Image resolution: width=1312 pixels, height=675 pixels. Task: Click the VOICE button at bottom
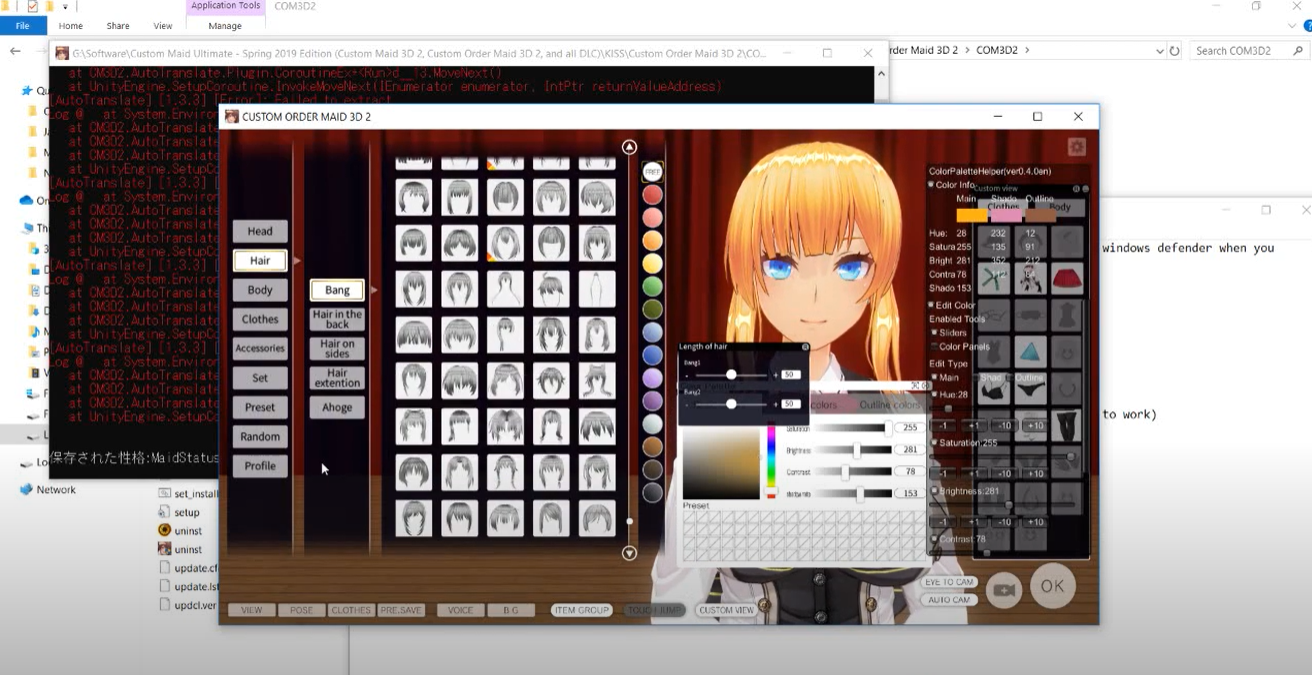coord(461,610)
